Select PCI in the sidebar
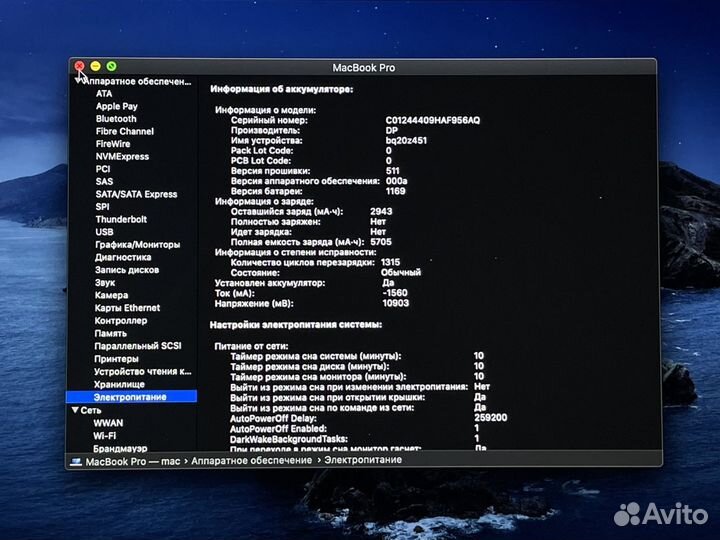 [x=103, y=169]
